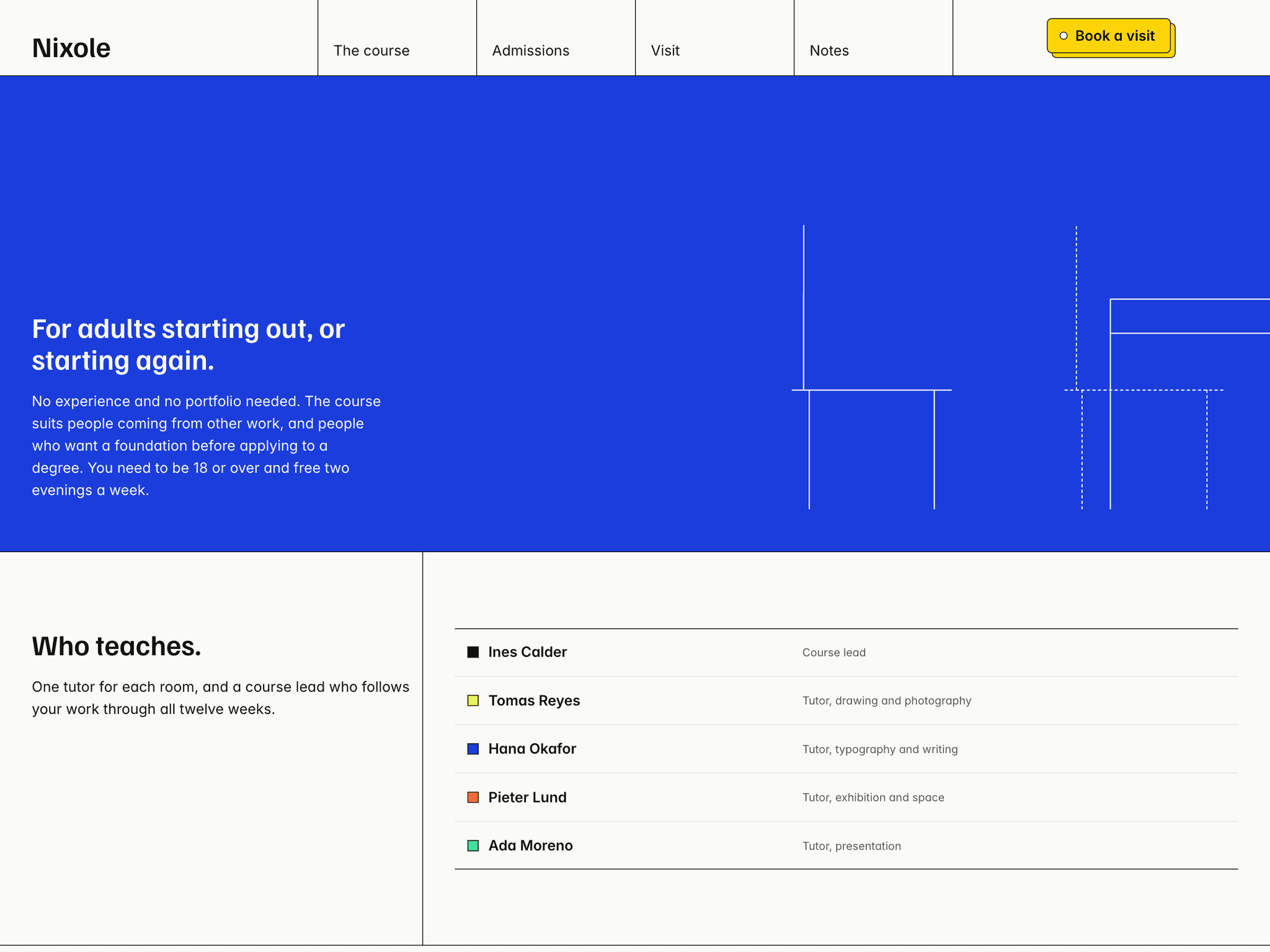Click the green square beside Ada Moreno
The width and height of the screenshot is (1270, 952).
pyautogui.click(x=473, y=845)
